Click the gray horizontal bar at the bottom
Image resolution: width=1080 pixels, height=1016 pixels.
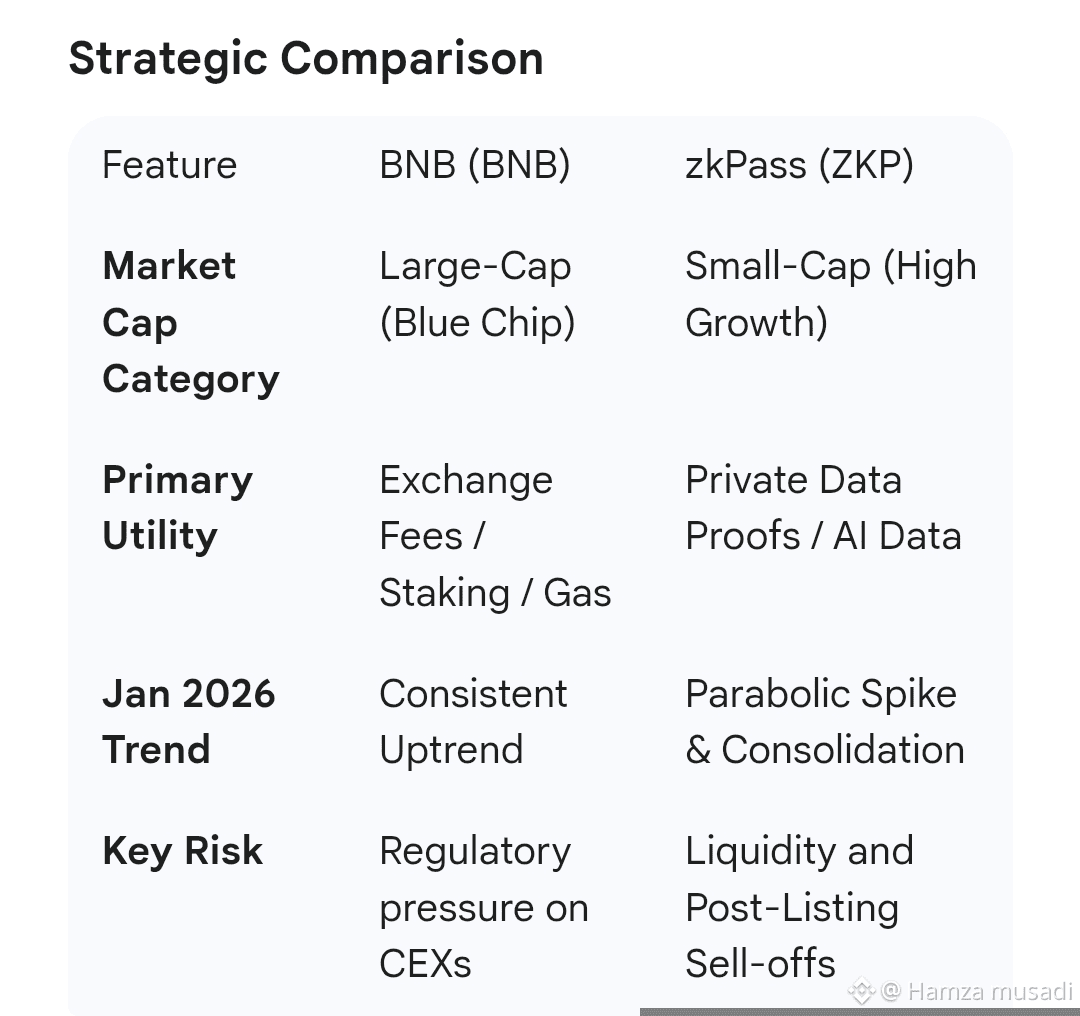coord(860,1011)
